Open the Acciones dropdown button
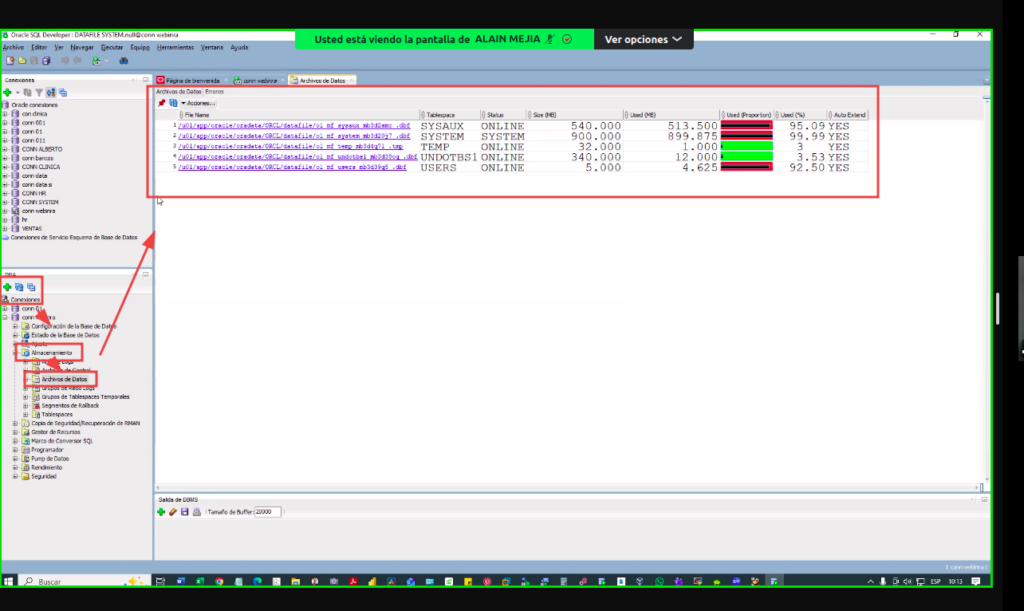This screenshot has height=611, width=1024. pyautogui.click(x=198, y=103)
